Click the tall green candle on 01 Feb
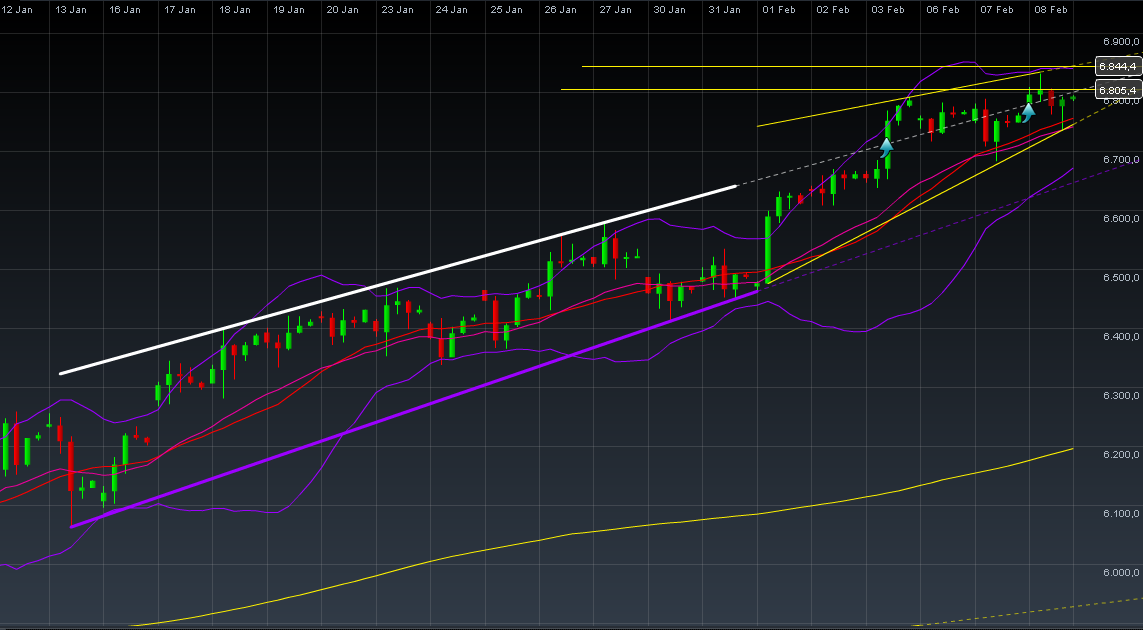1143x630 pixels. [768, 248]
